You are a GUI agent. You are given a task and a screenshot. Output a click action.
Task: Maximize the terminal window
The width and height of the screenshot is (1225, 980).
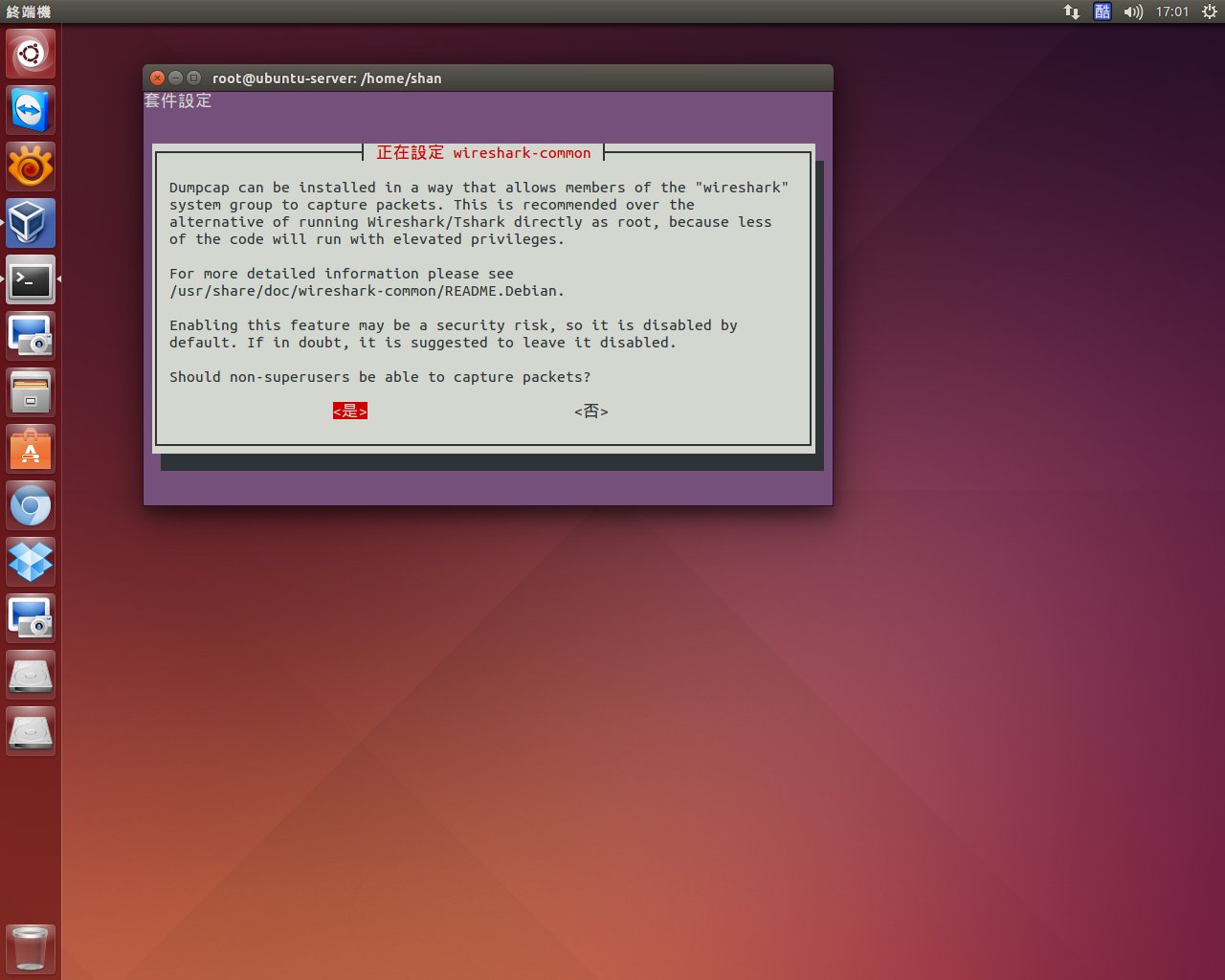click(194, 78)
